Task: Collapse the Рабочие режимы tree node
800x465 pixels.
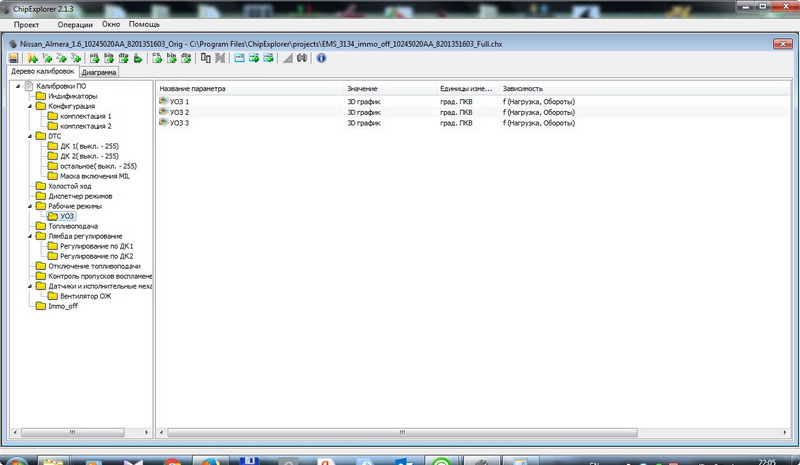Action: [30, 206]
